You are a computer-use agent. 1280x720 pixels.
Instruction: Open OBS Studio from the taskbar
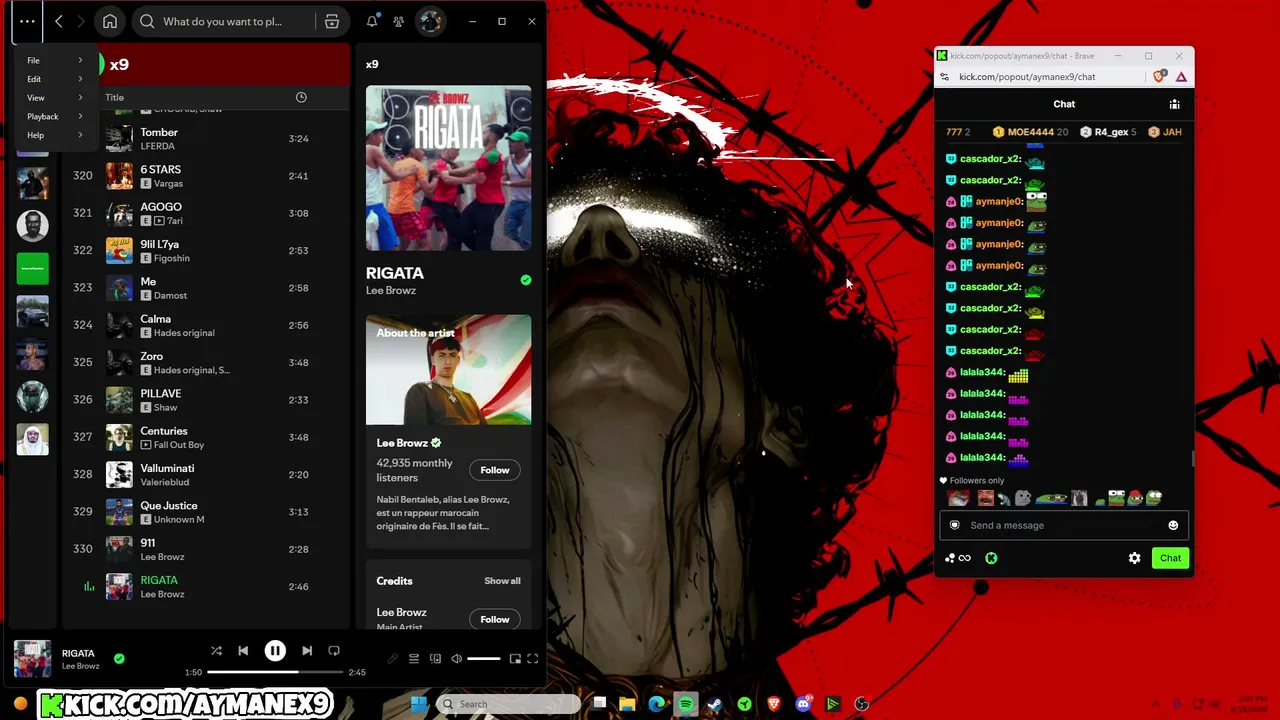[x=862, y=704]
